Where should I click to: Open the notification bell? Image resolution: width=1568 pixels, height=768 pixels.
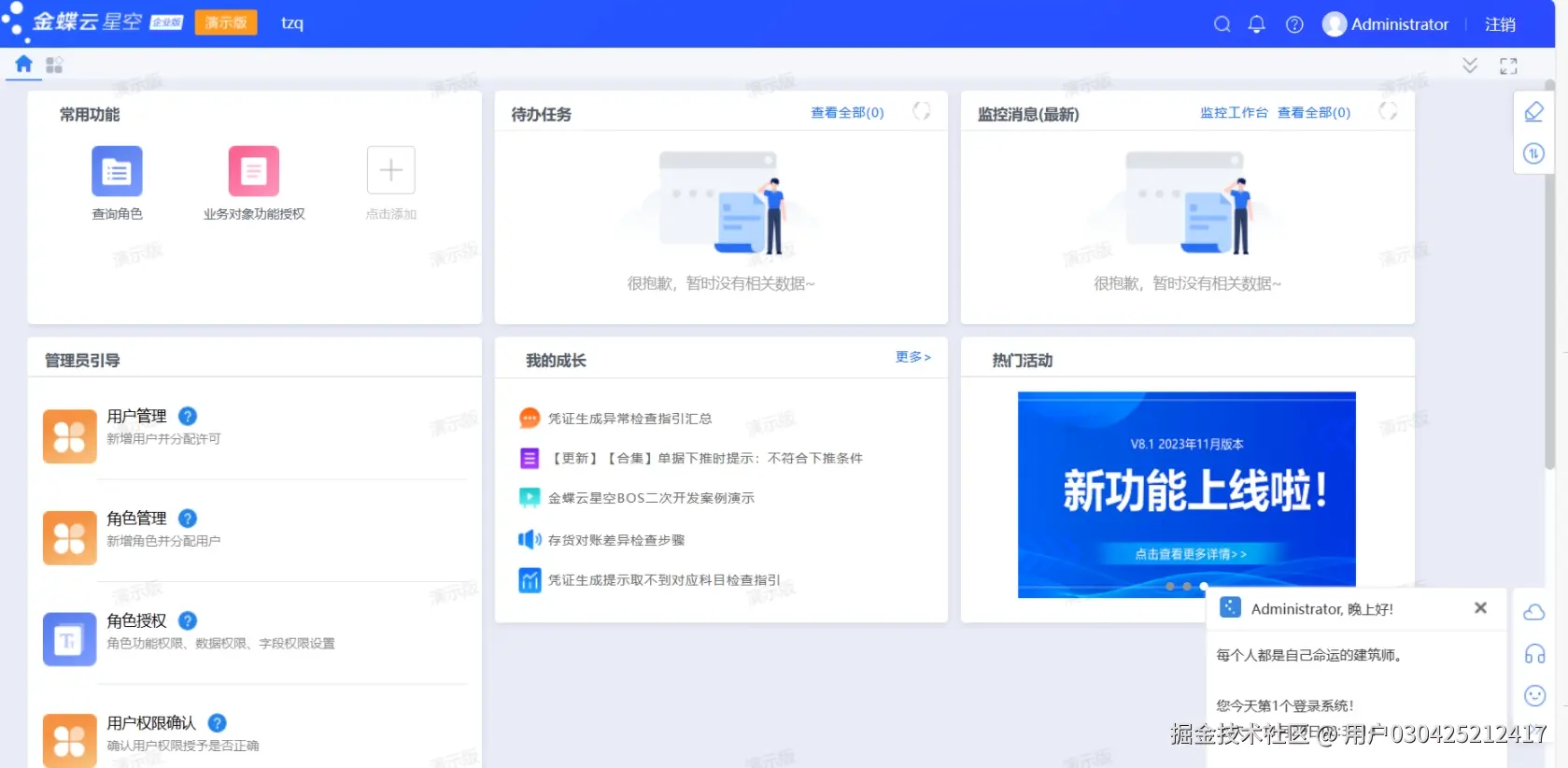click(x=1257, y=24)
